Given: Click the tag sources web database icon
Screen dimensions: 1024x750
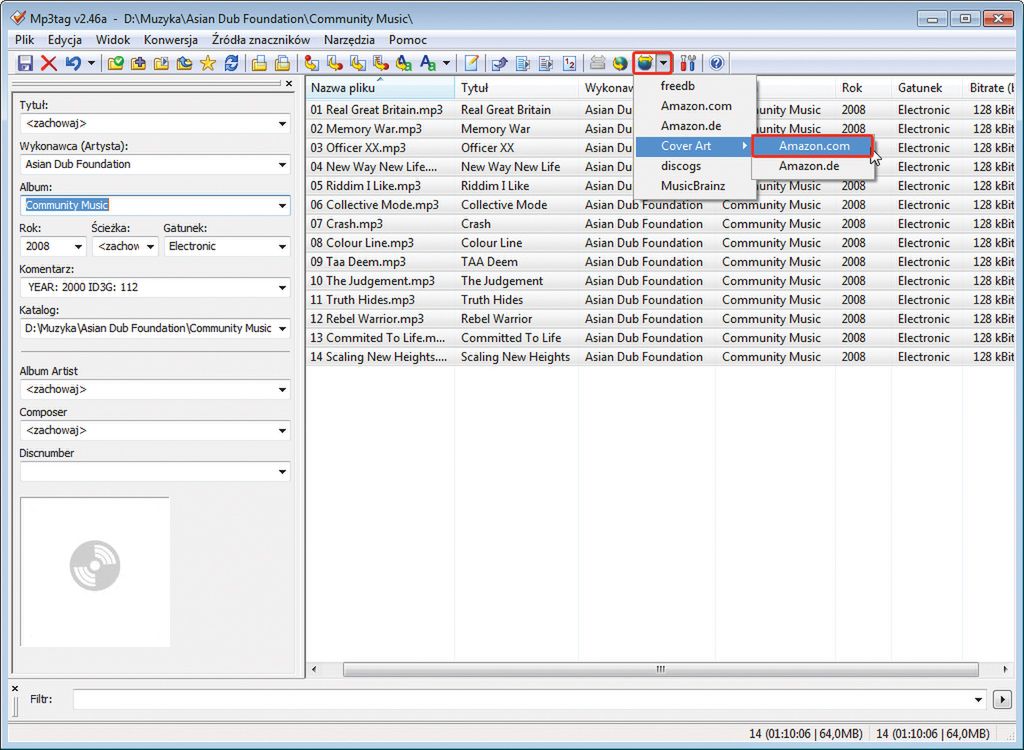Looking at the screenshot, I should 646,63.
